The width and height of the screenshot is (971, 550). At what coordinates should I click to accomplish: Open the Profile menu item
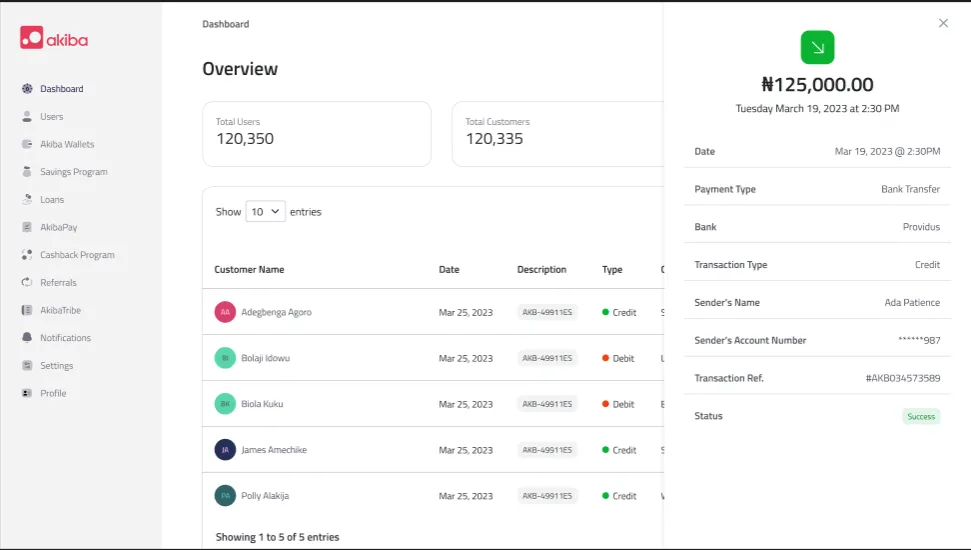(x=53, y=393)
